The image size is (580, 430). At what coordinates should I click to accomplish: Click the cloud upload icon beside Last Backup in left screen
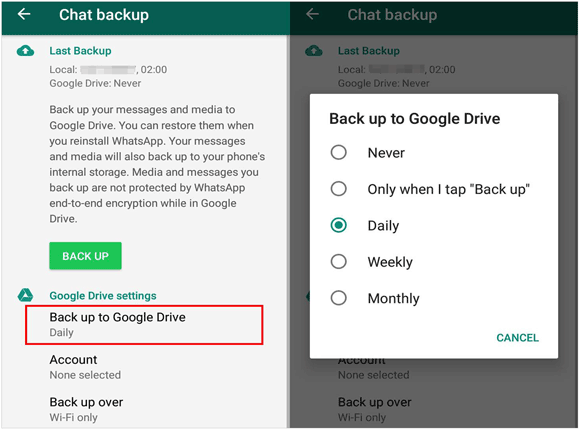pos(26,51)
